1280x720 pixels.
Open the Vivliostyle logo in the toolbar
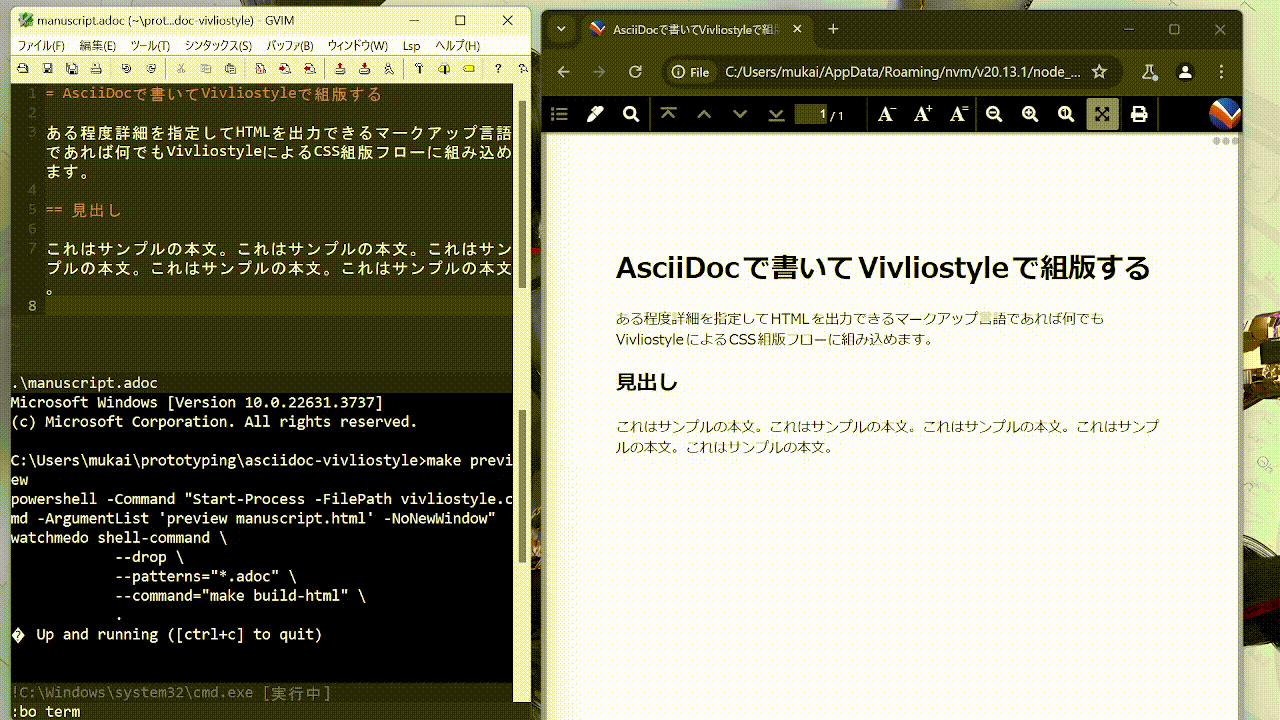pos(1224,114)
